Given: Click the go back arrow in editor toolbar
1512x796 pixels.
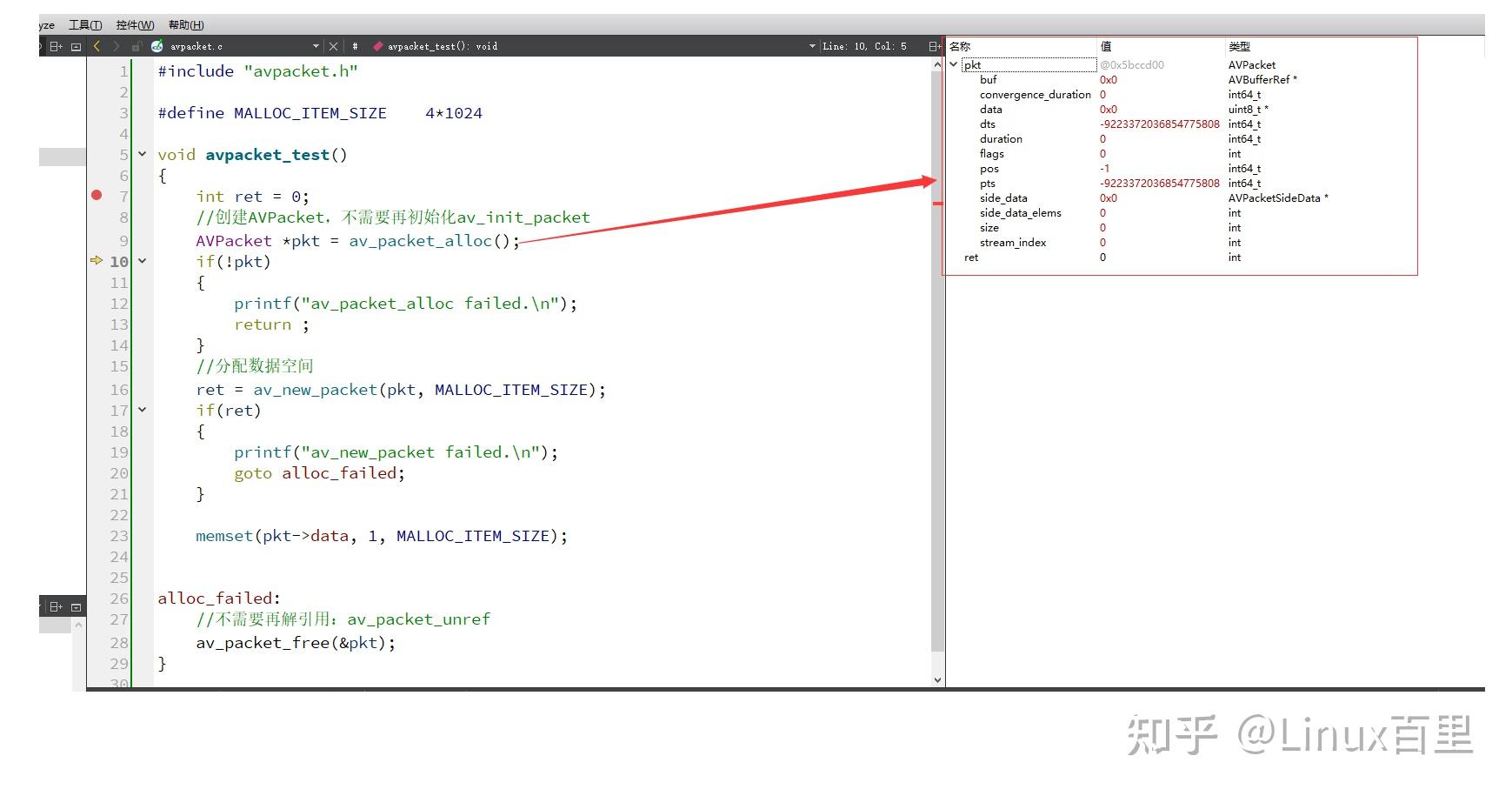Looking at the screenshot, I should [97, 46].
